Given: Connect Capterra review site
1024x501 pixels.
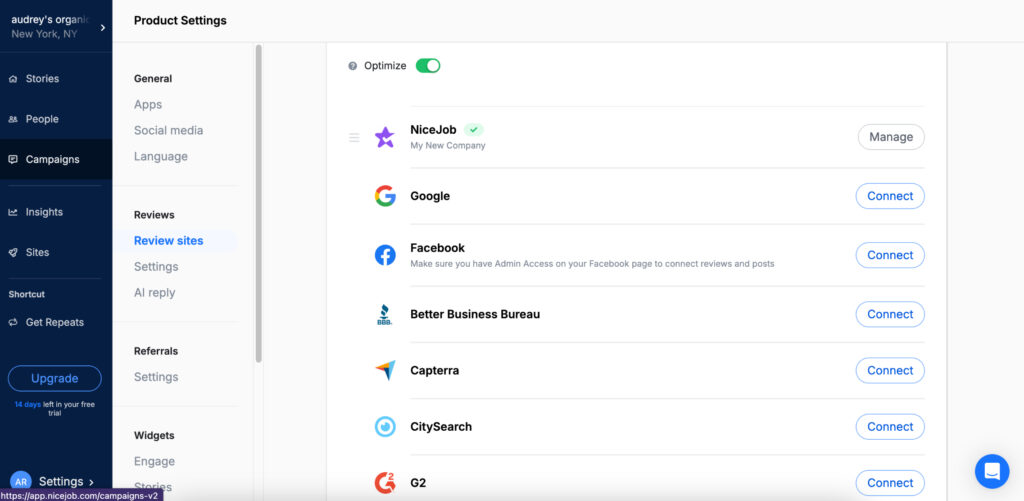Looking at the screenshot, I should point(890,370).
